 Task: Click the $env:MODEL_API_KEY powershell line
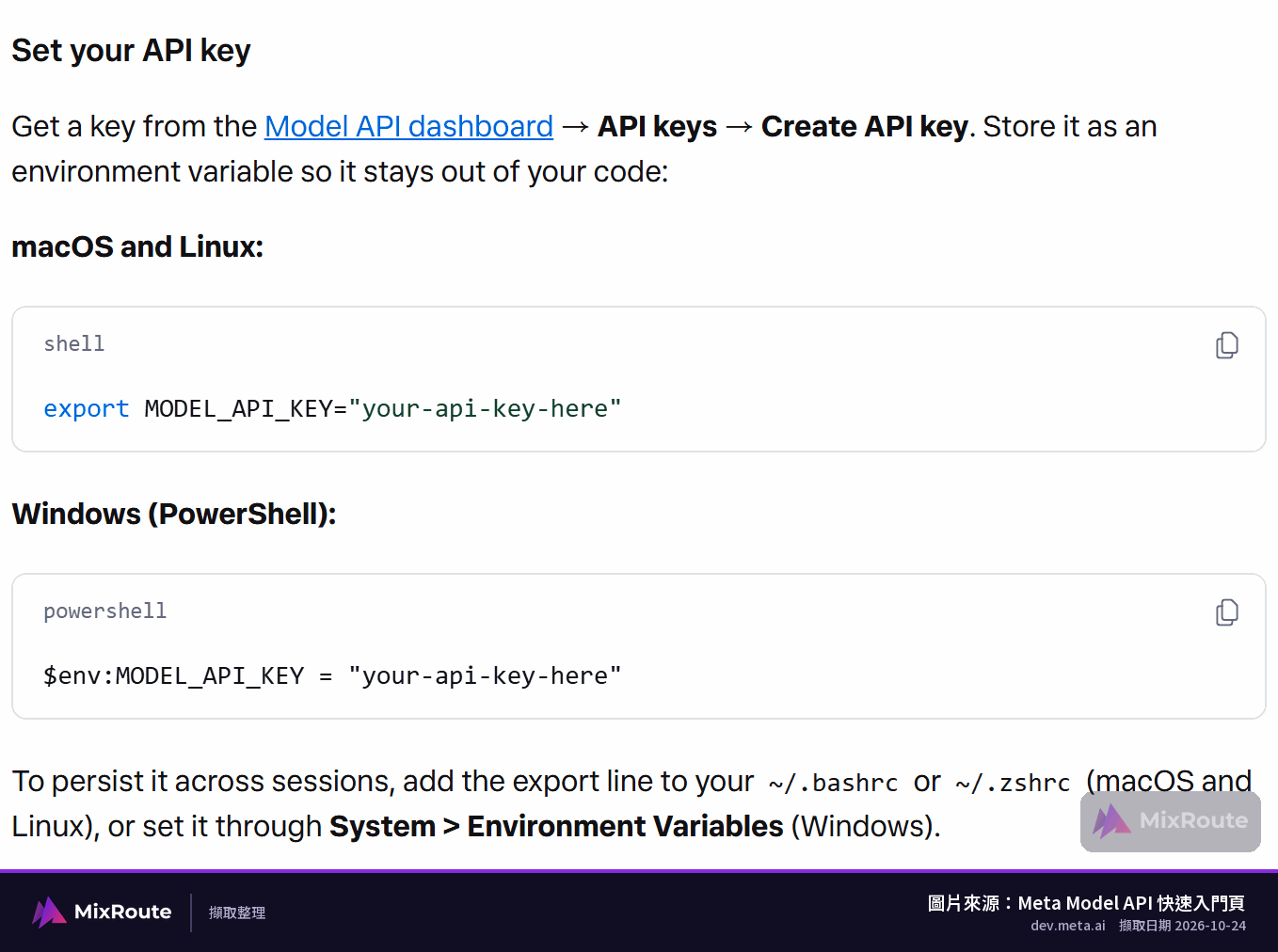[x=332, y=676]
